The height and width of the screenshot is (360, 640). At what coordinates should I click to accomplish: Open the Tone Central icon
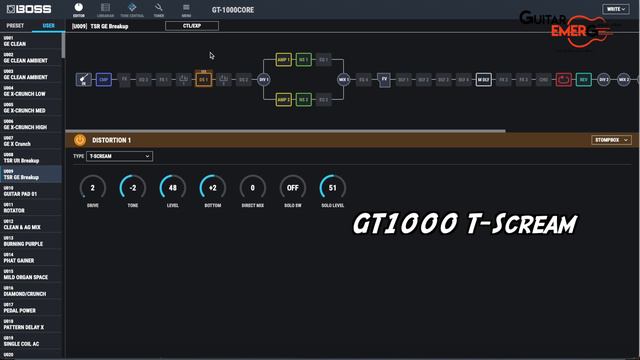click(132, 10)
